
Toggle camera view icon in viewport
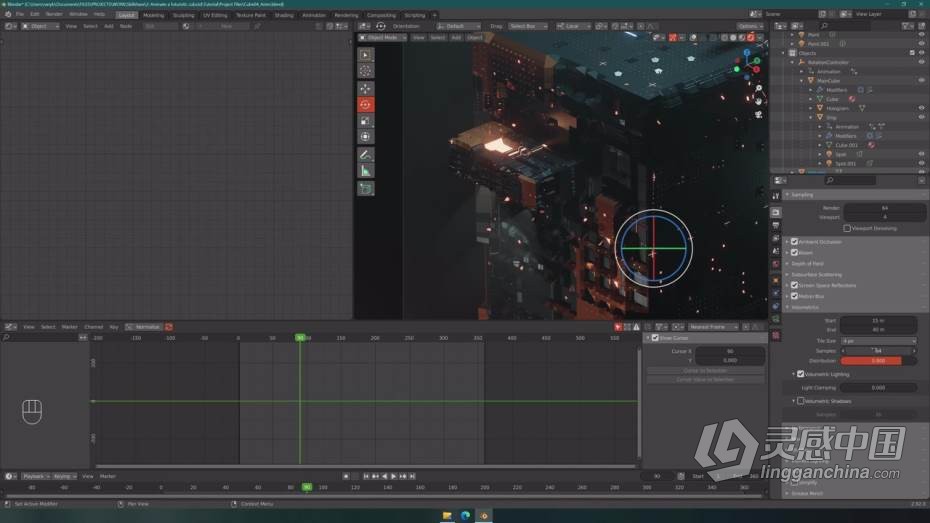pos(759,114)
